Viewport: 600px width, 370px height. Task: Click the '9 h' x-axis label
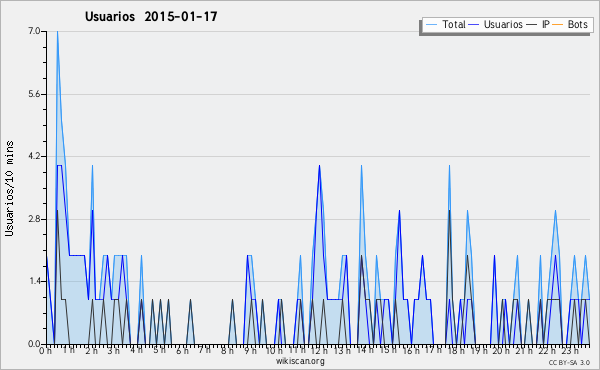pos(251,350)
